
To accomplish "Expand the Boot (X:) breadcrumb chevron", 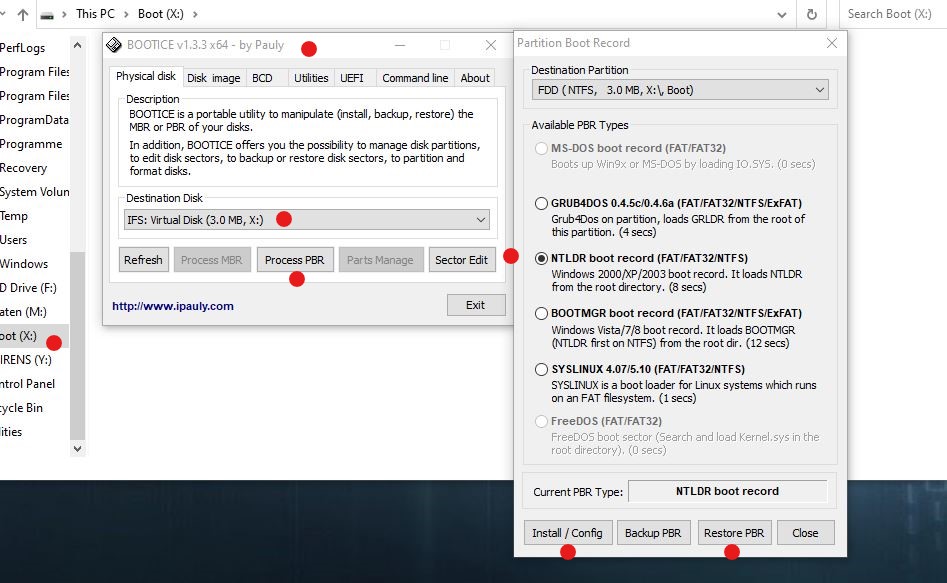I will pyautogui.click(x=195, y=14).
